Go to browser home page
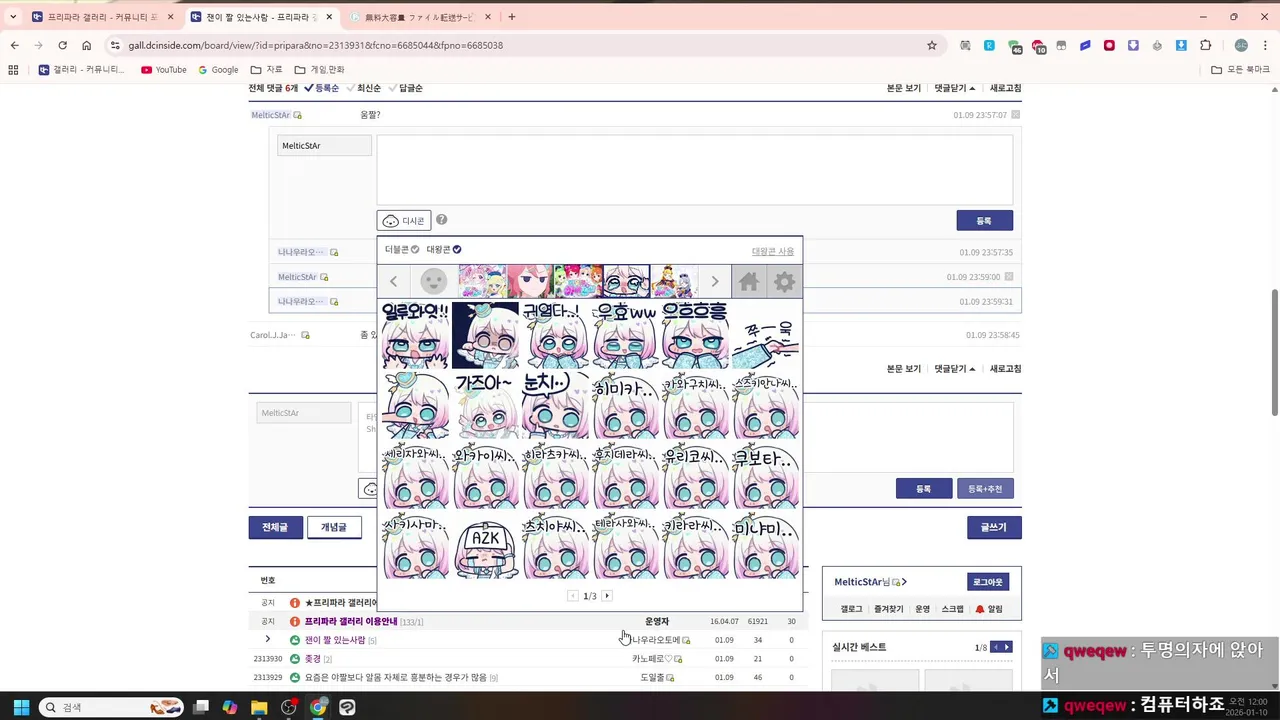Image resolution: width=1280 pixels, height=720 pixels. click(86, 45)
